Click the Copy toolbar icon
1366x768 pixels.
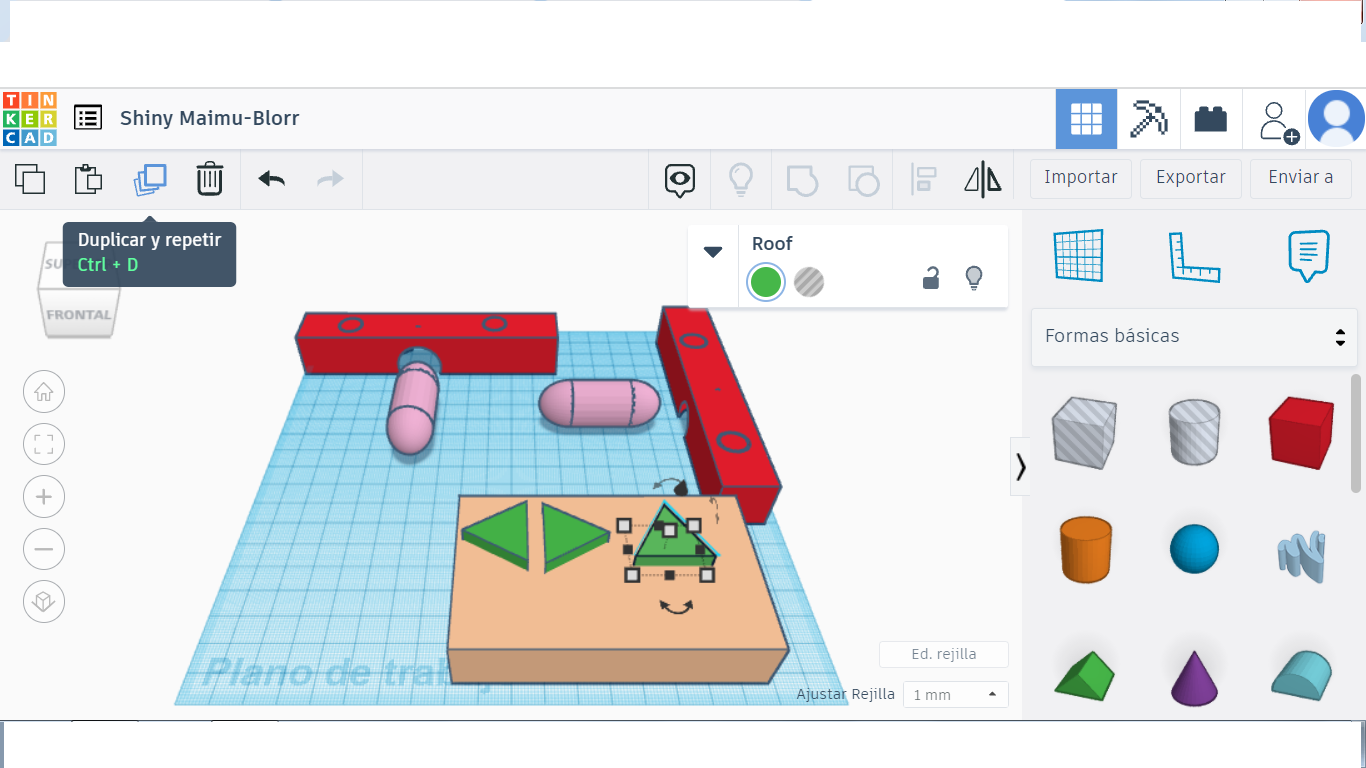click(x=30, y=179)
